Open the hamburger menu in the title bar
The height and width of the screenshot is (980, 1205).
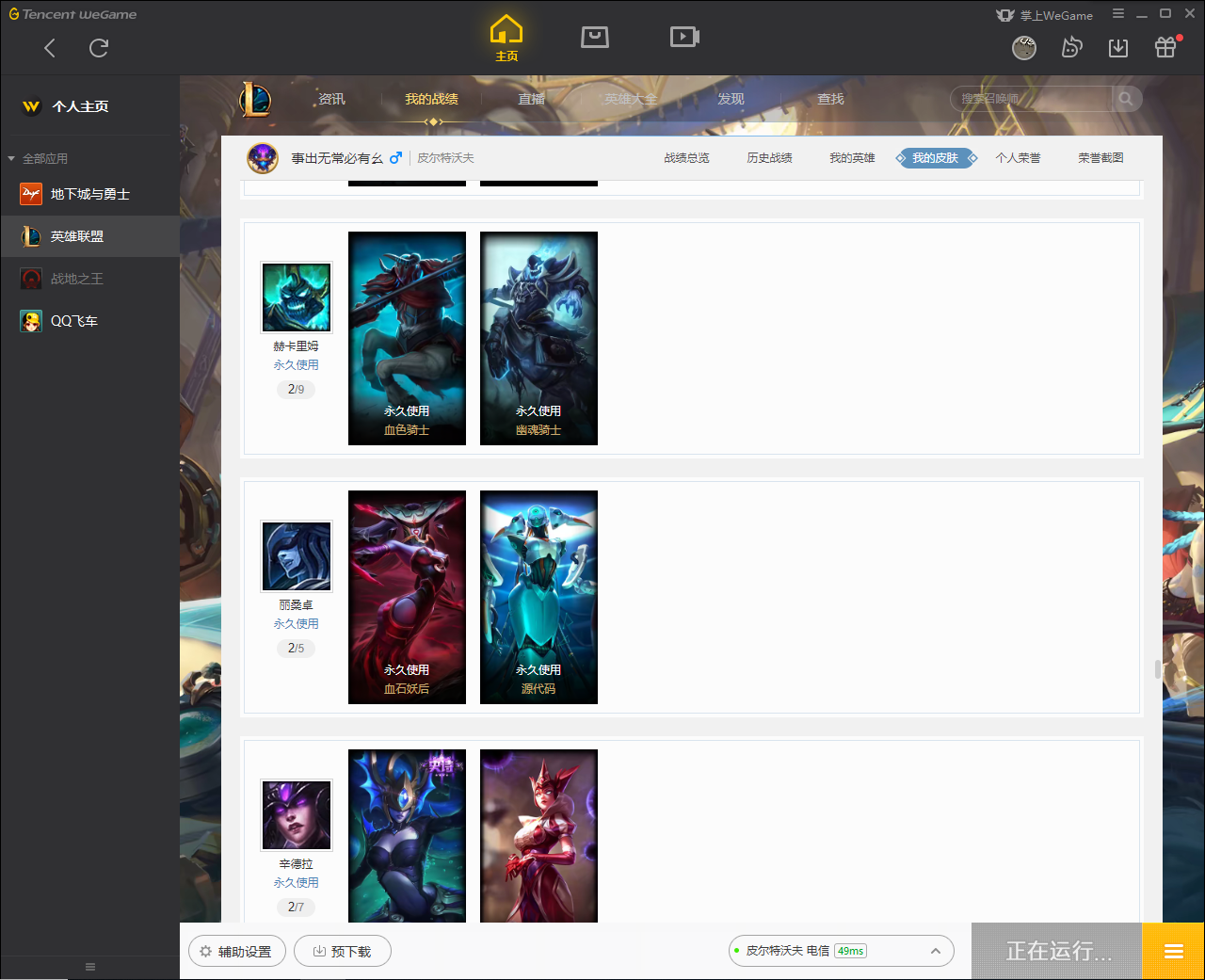click(1118, 14)
